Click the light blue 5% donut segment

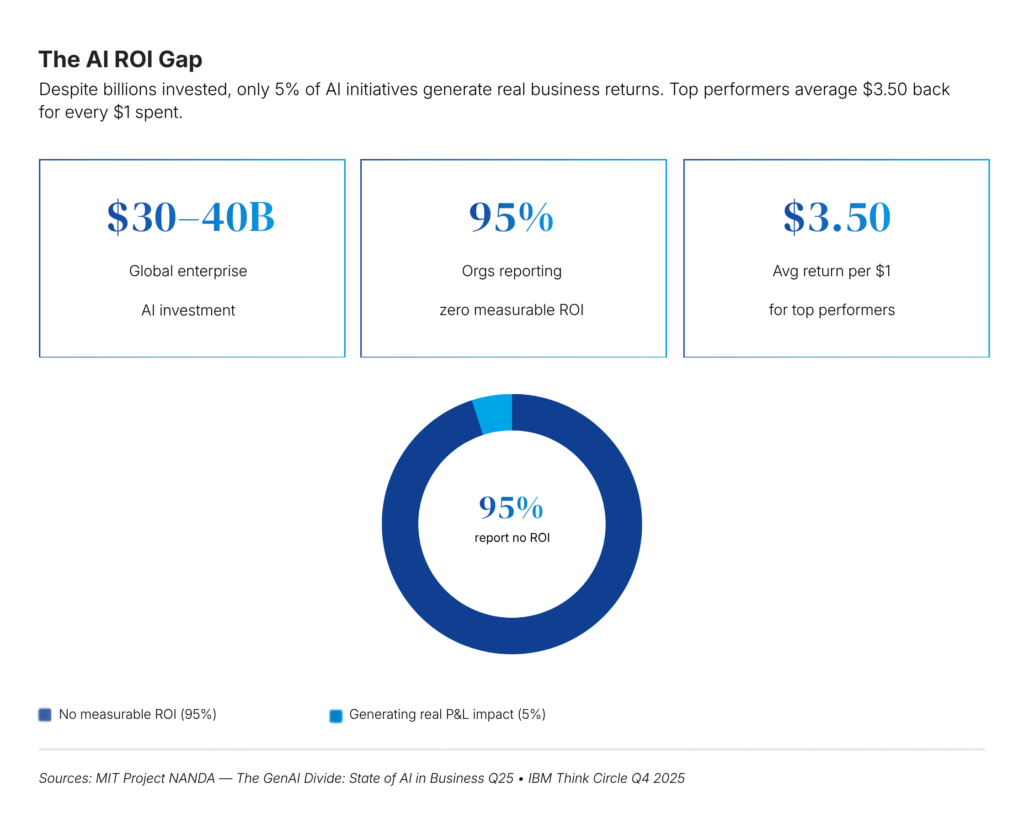494,413
